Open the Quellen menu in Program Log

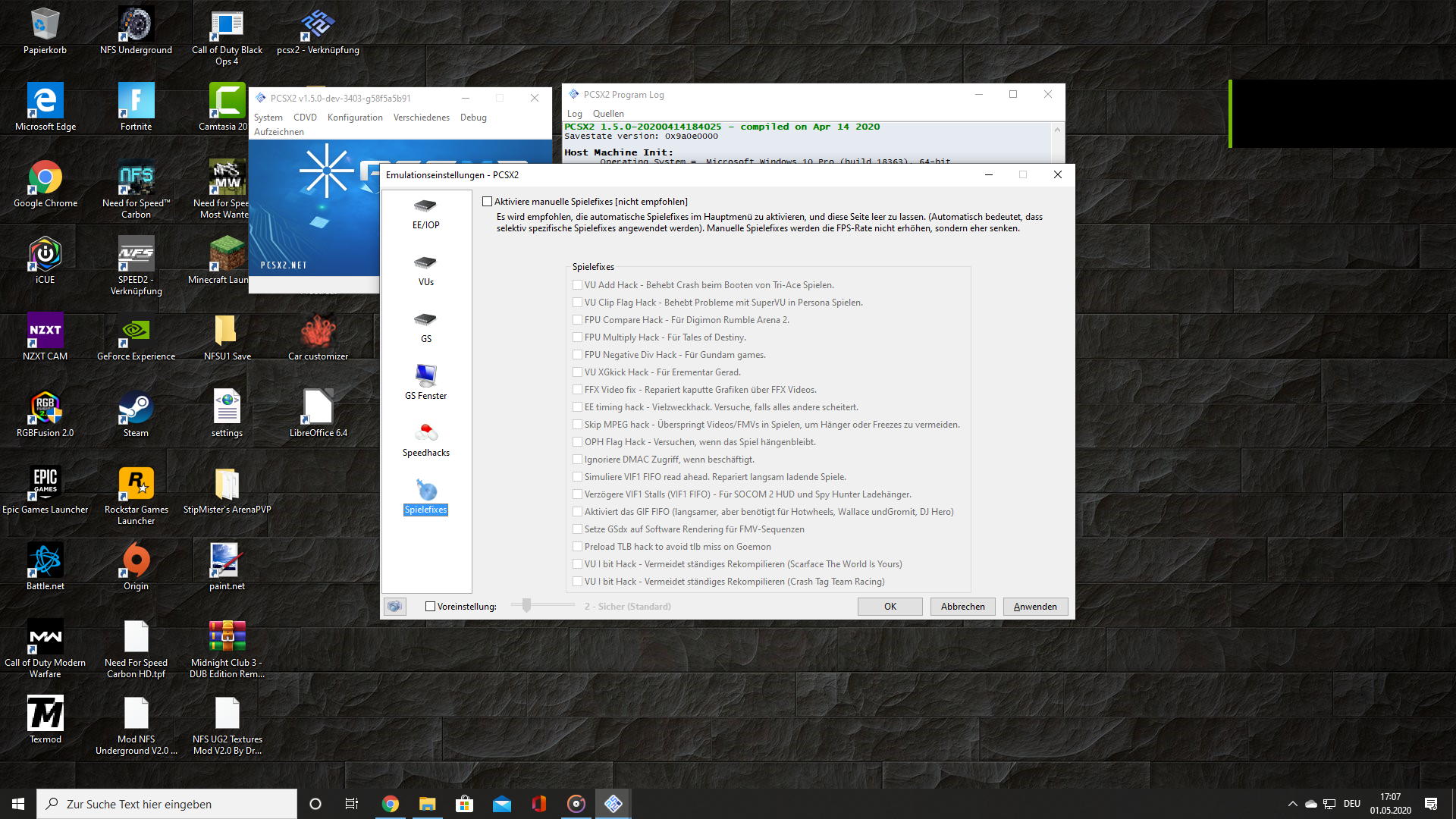[x=608, y=114]
